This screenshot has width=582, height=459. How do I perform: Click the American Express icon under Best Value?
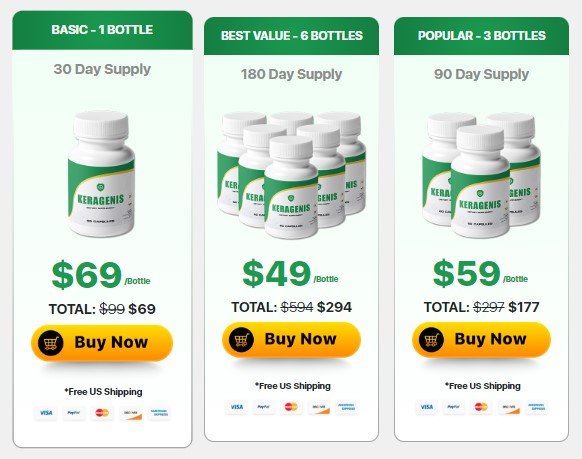[346, 407]
